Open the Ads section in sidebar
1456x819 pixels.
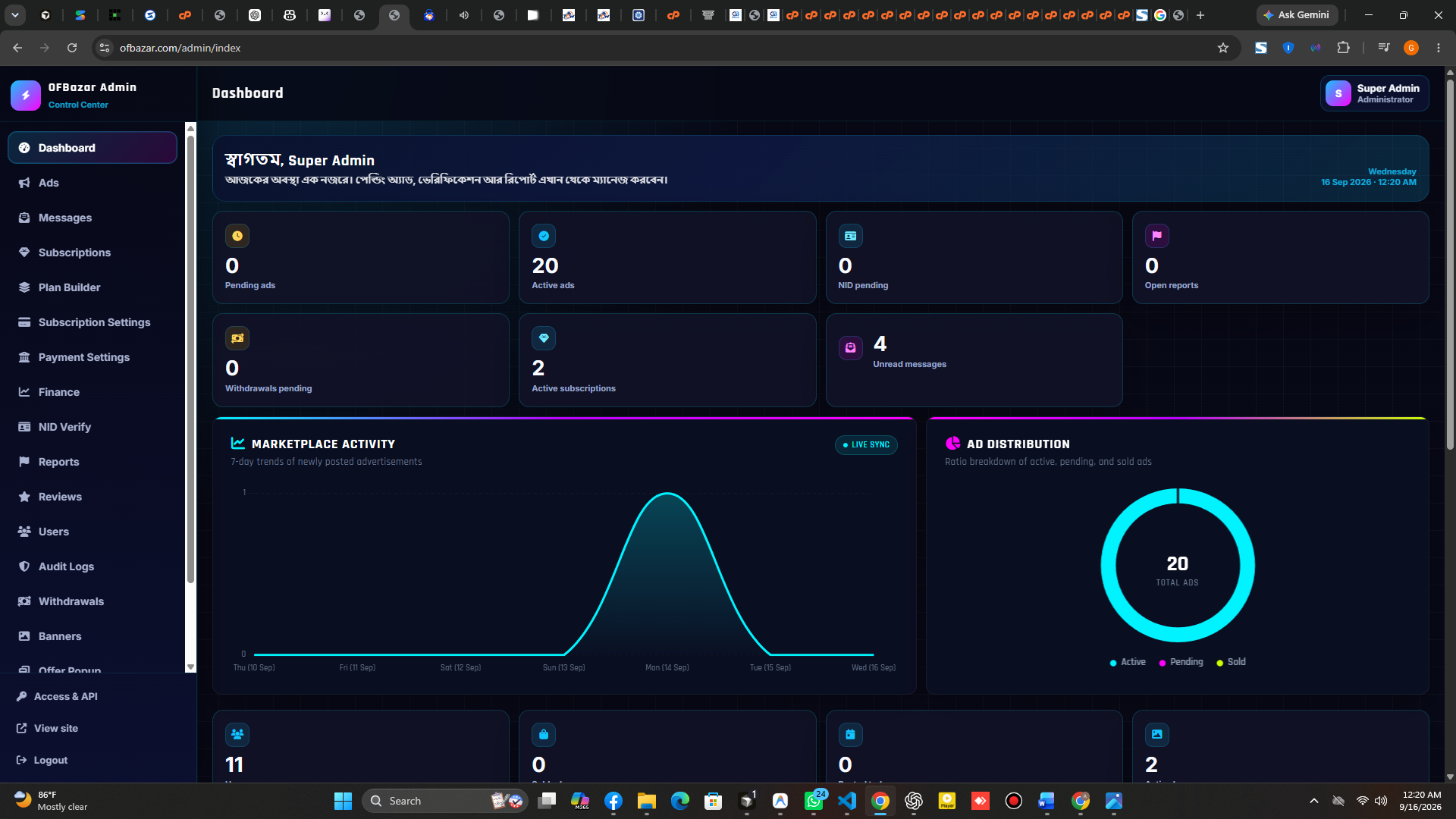point(93,183)
